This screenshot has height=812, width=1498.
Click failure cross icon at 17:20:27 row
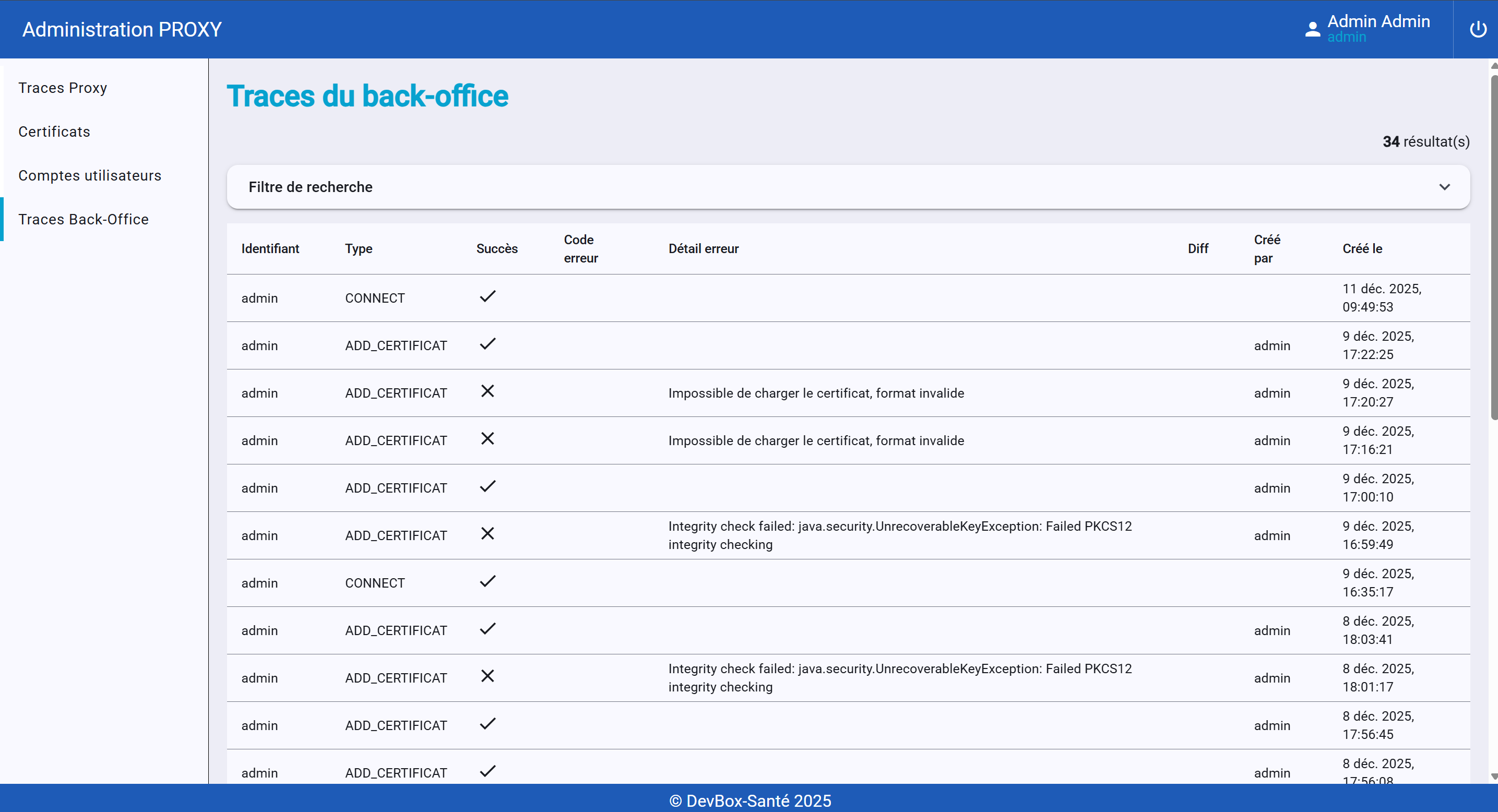coord(488,391)
